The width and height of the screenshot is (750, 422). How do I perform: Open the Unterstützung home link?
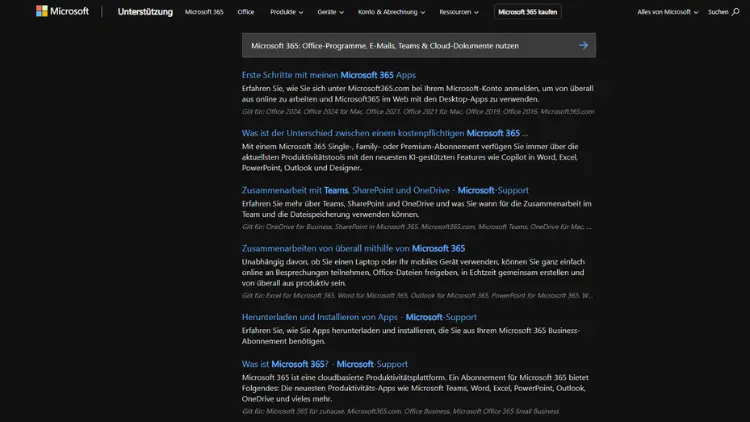tap(145, 12)
